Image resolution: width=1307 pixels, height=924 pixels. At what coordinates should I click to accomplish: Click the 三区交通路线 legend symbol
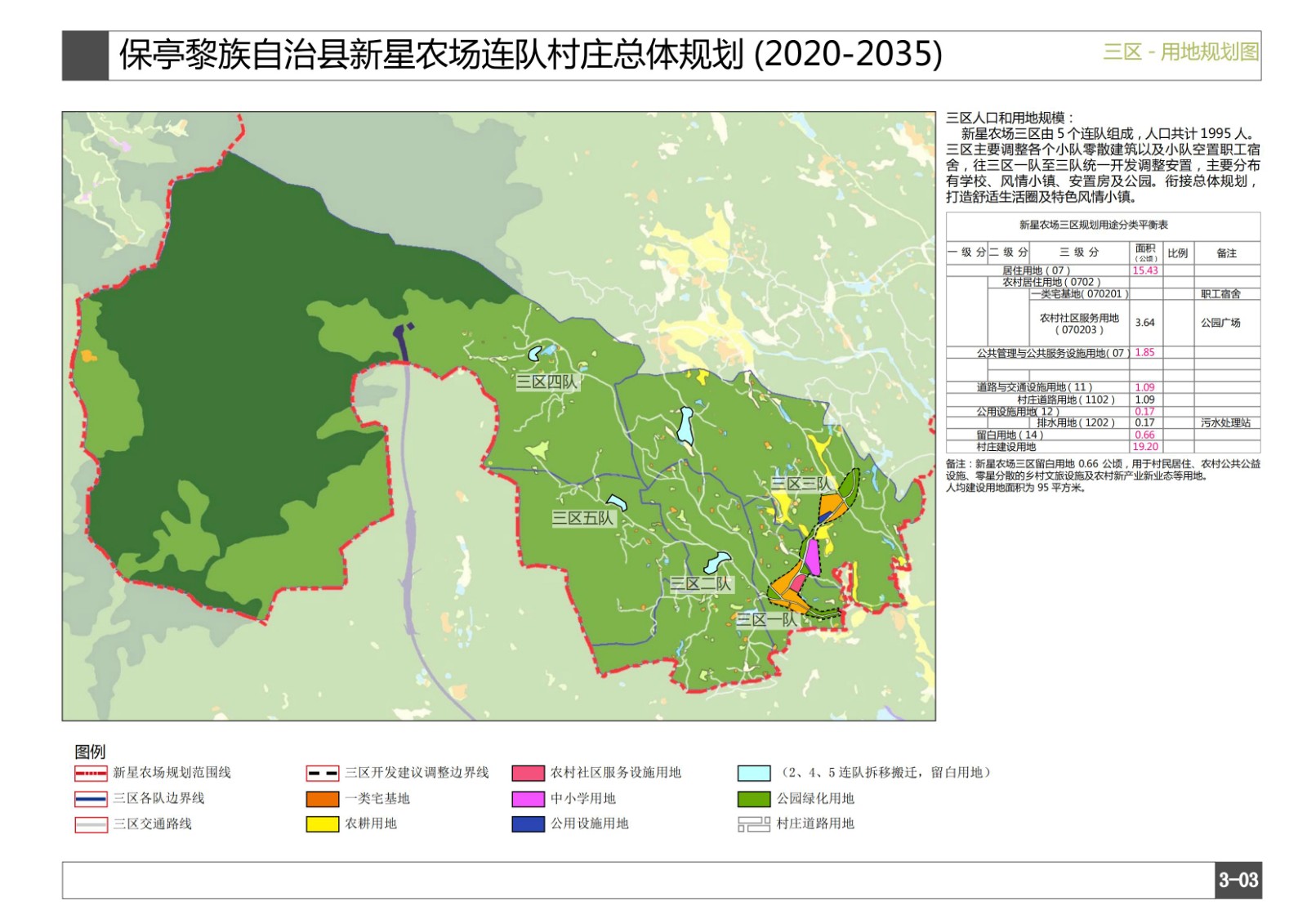[x=91, y=824]
